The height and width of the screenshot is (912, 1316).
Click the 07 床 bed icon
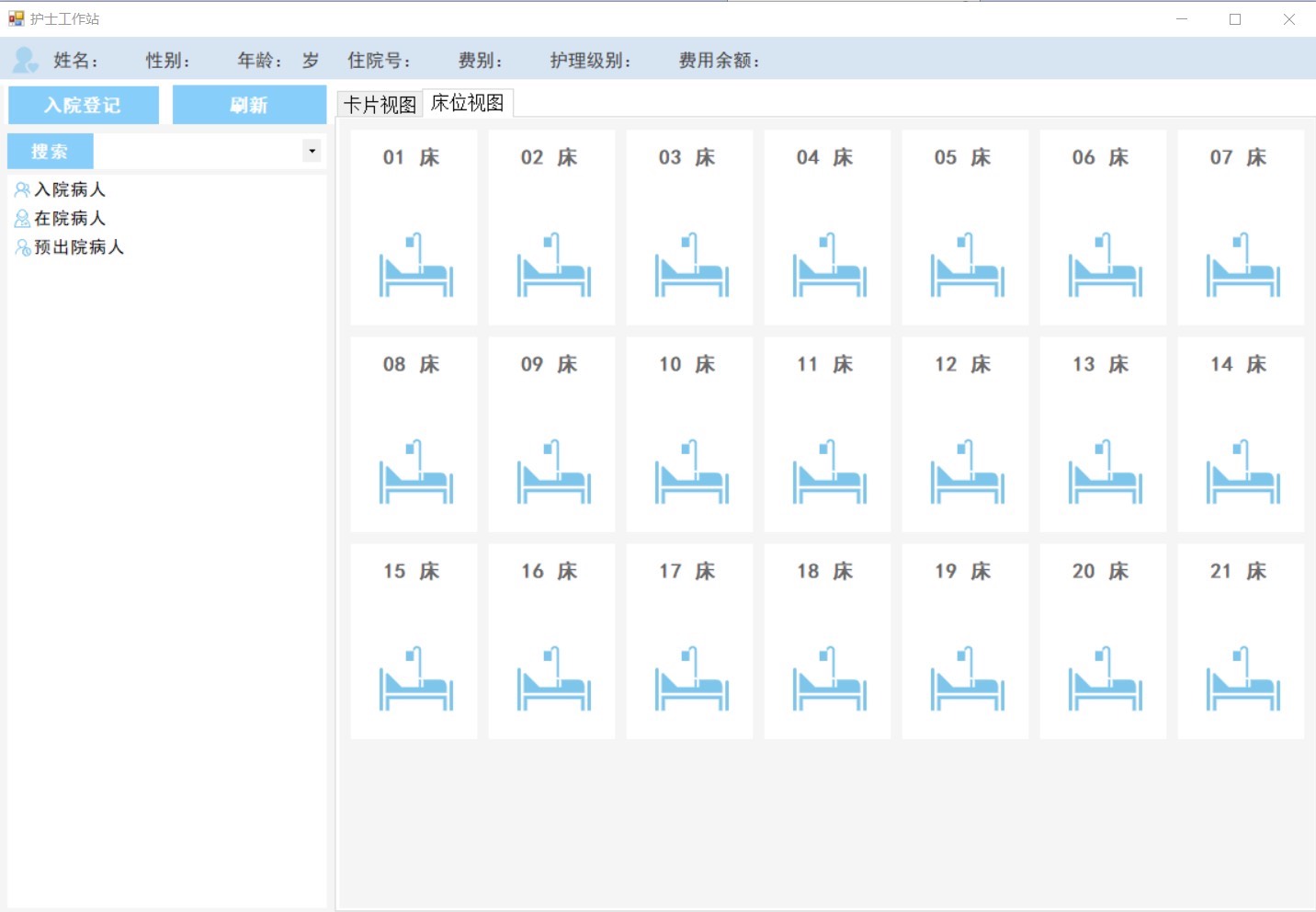coord(1242,266)
